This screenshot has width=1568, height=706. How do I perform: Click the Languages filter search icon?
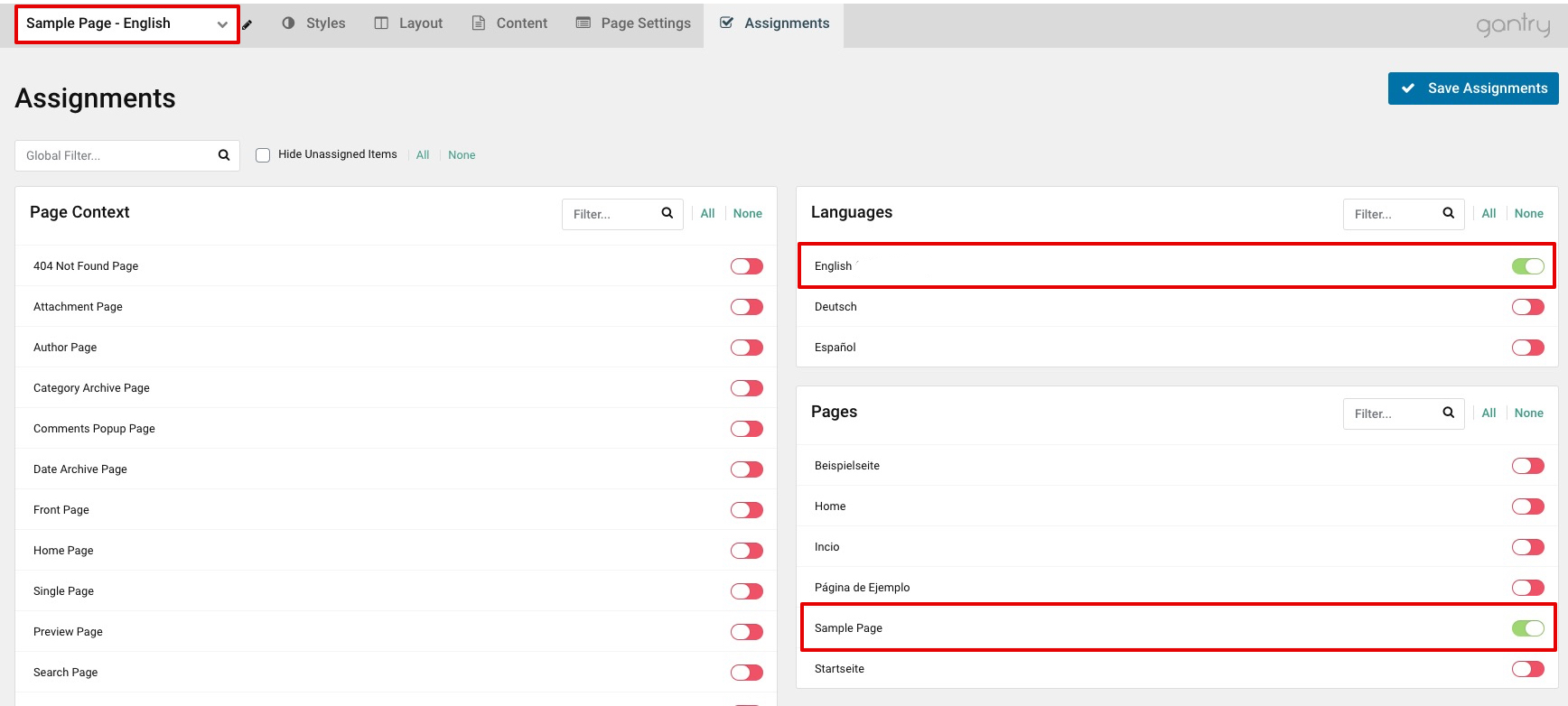(1449, 213)
